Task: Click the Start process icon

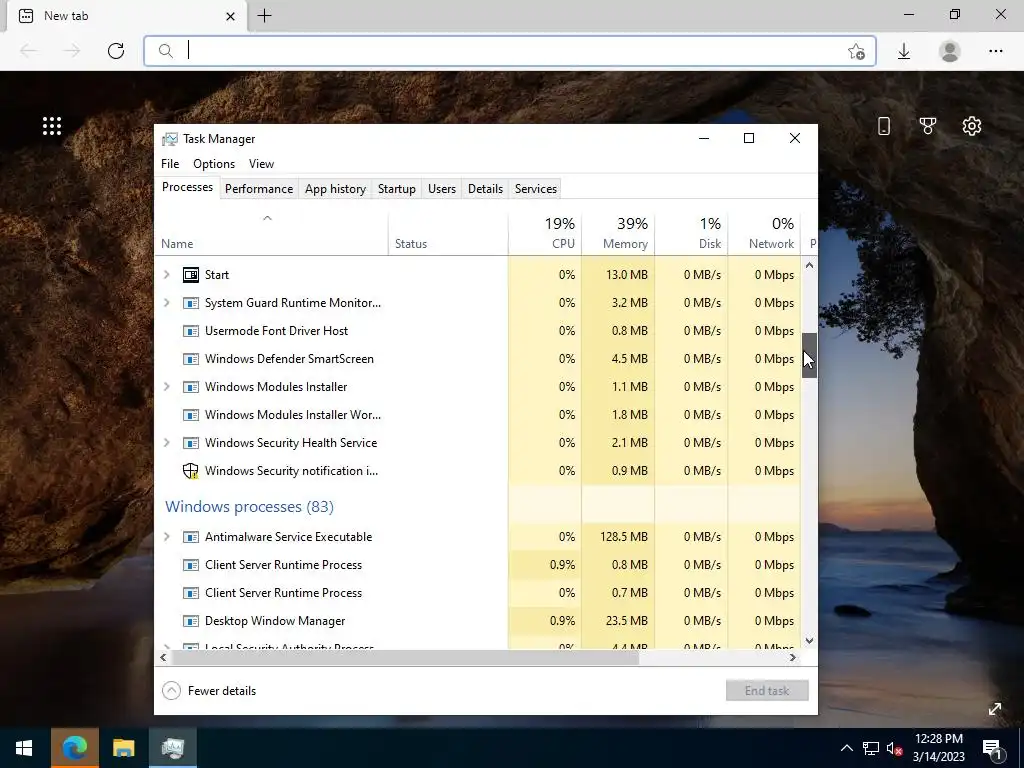Action: (190, 275)
